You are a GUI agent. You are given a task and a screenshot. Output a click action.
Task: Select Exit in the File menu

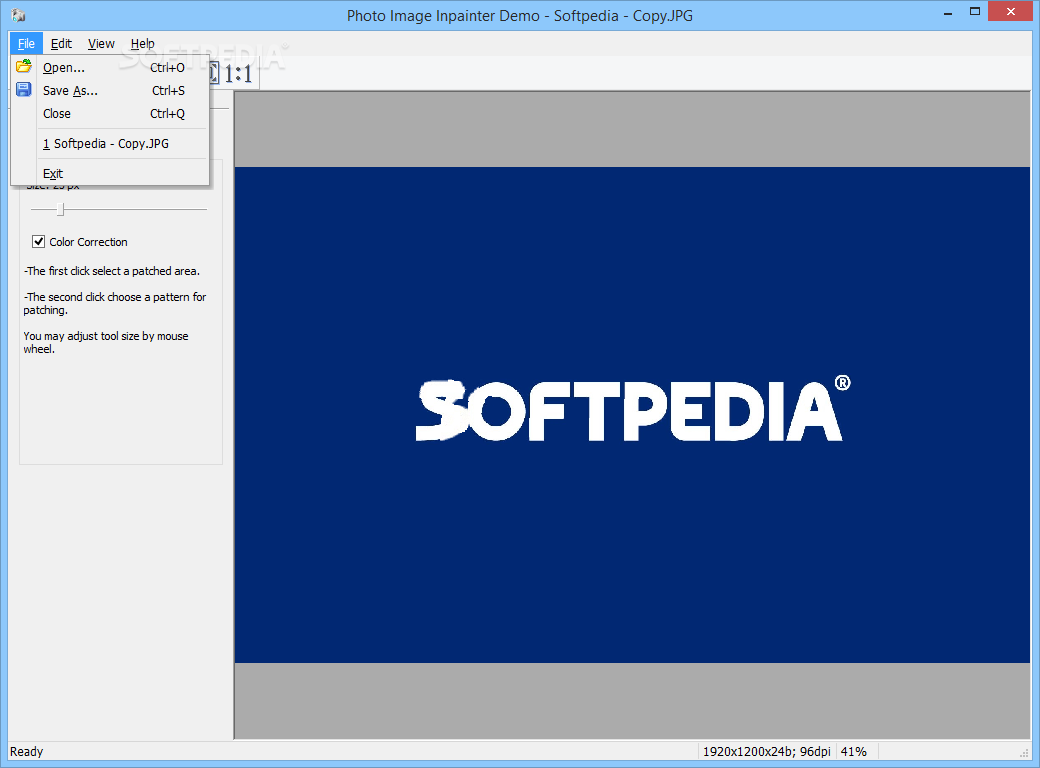[x=110, y=174]
